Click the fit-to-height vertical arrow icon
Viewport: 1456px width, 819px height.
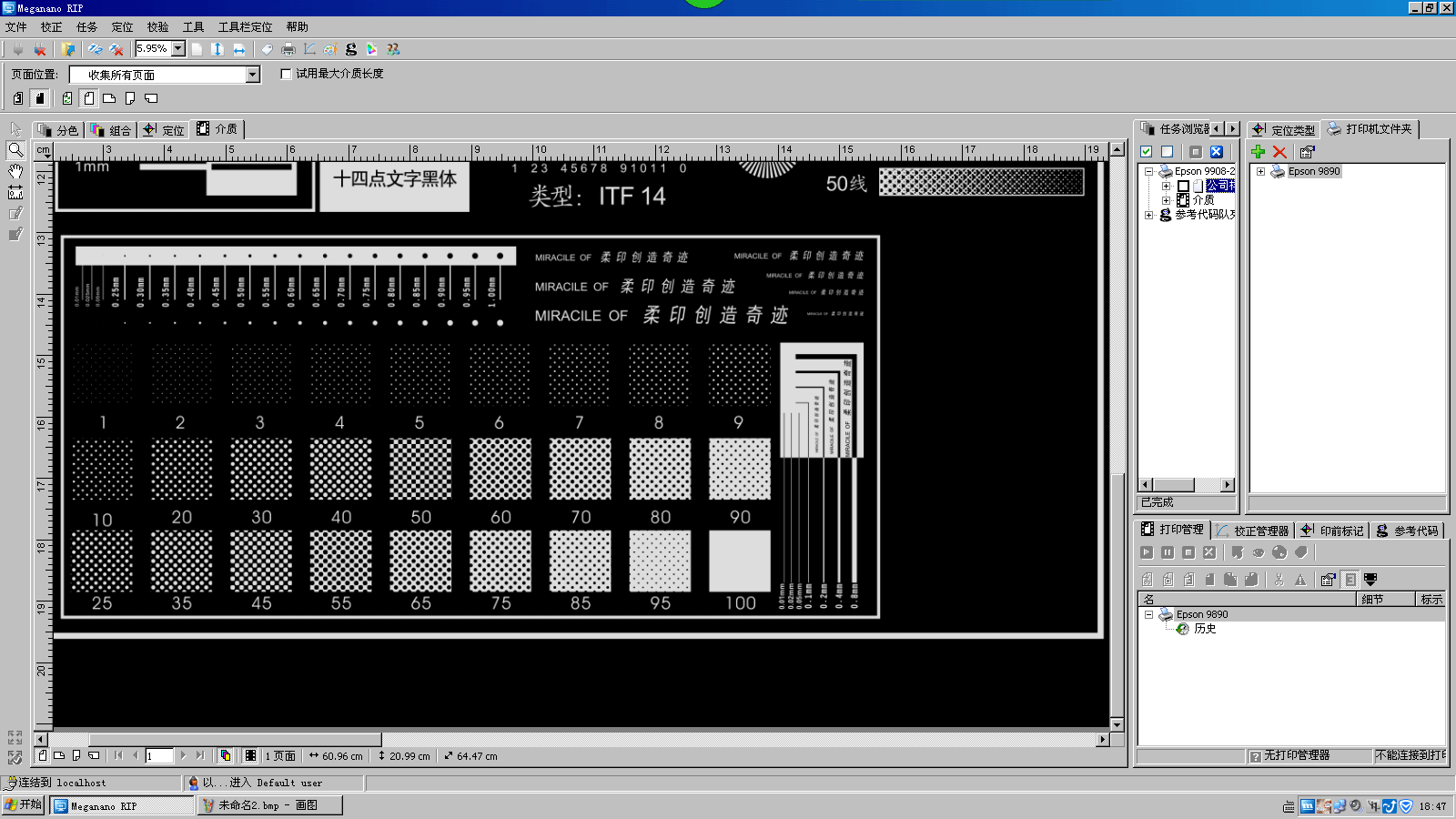pyautogui.click(x=217, y=49)
